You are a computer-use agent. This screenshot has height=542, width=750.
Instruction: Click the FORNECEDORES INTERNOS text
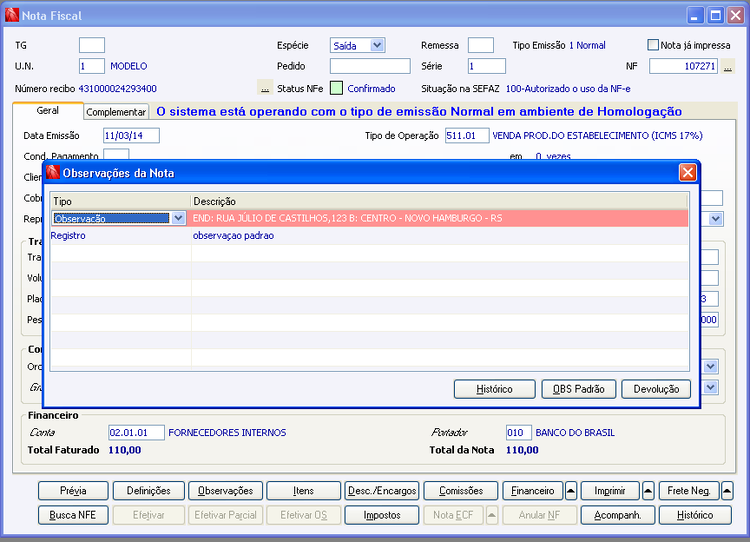pyautogui.click(x=227, y=432)
